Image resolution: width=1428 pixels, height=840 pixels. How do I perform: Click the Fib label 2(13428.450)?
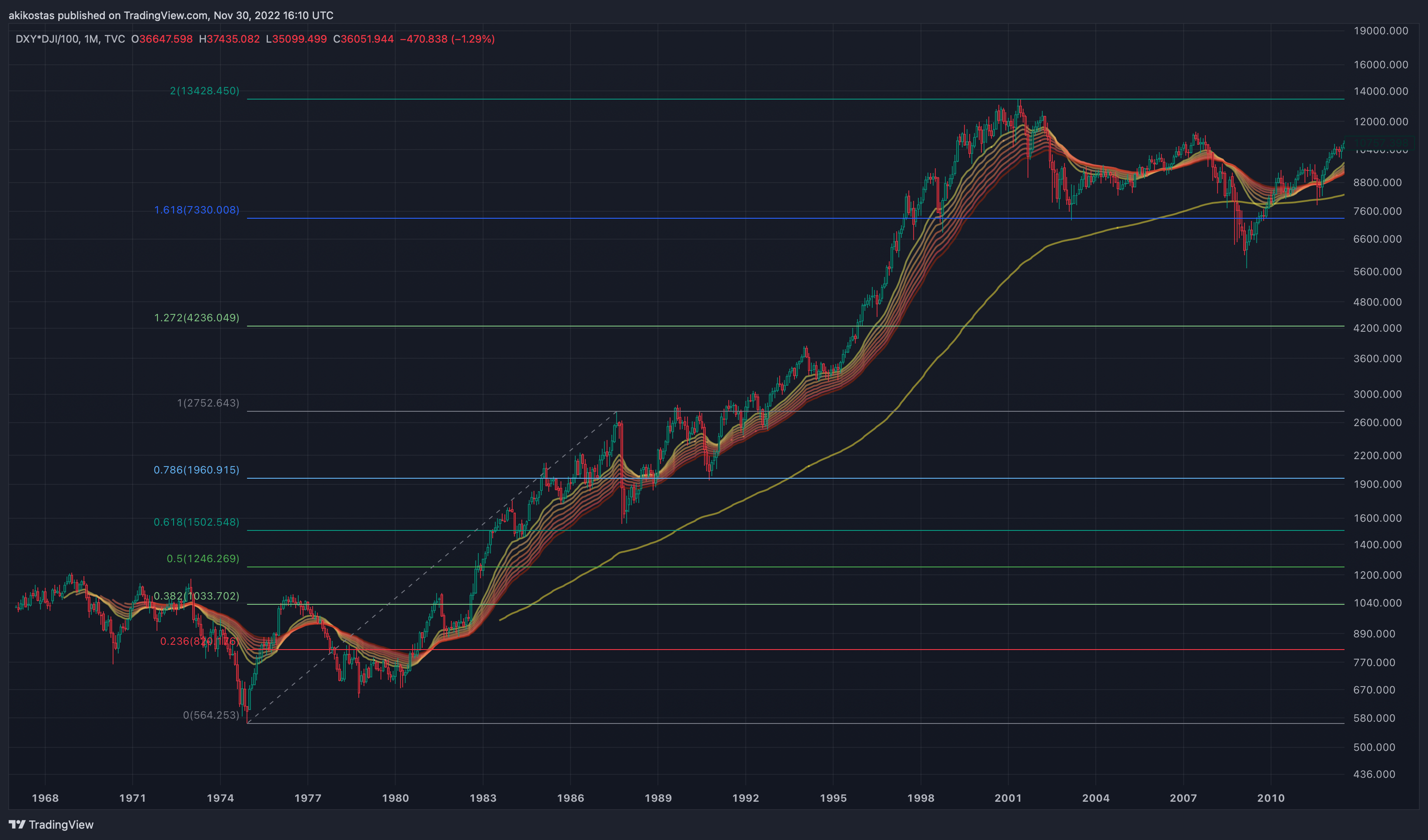click(204, 90)
